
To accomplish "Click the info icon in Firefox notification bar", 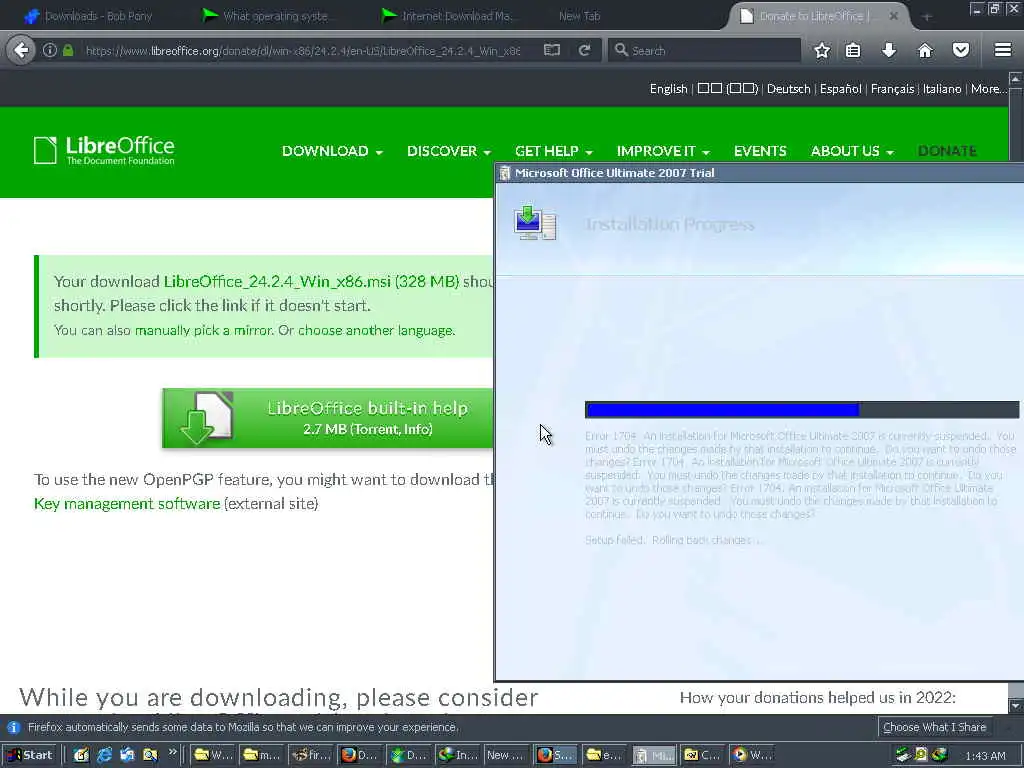I will (14, 727).
